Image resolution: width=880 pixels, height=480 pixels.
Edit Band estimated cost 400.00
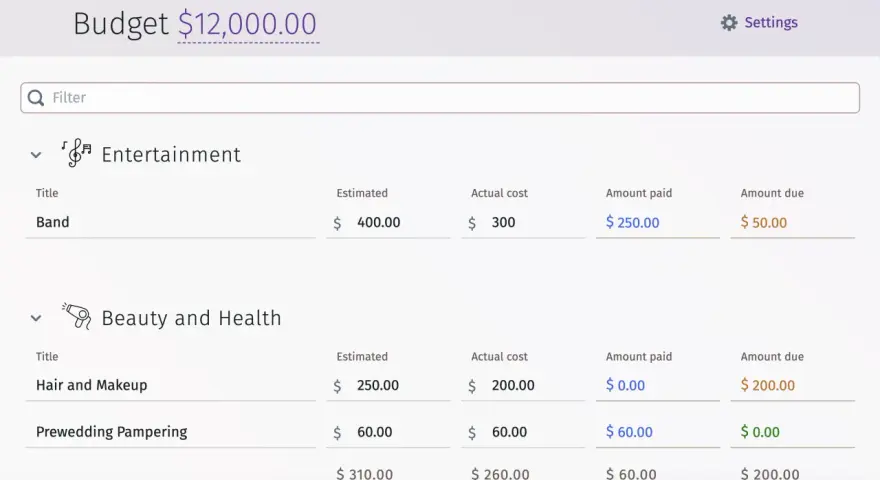[x=388, y=222]
